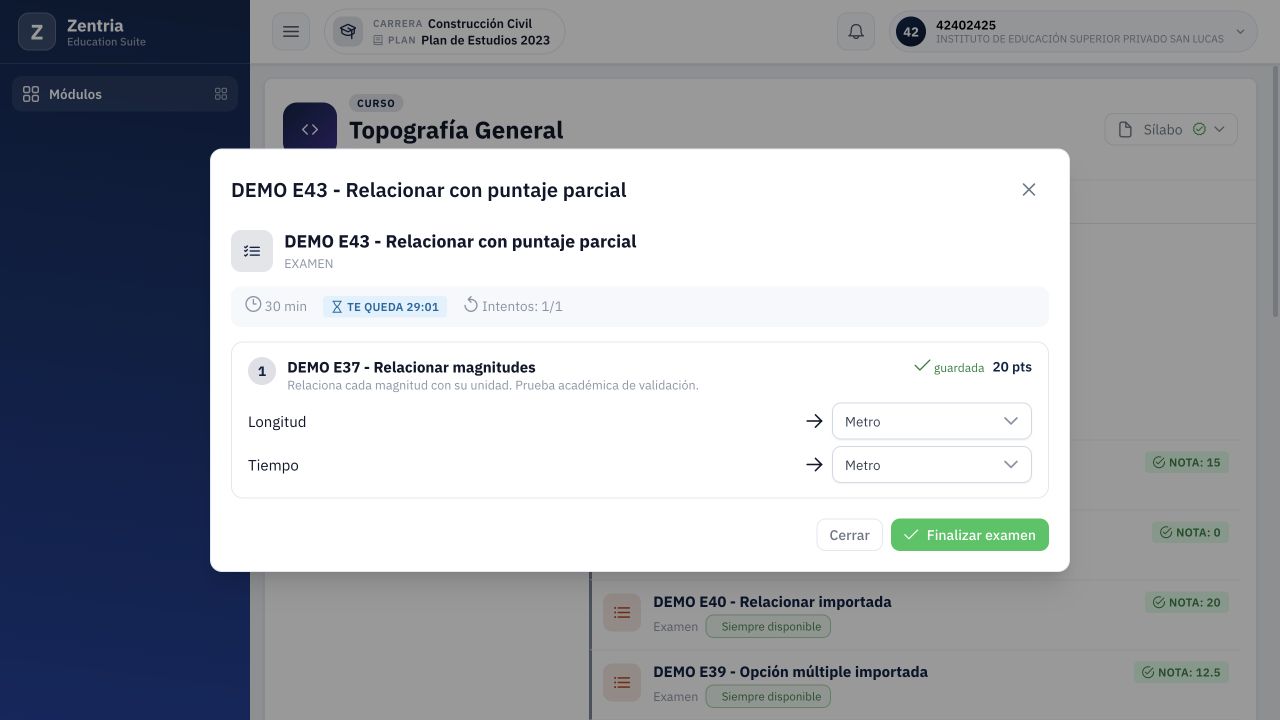Viewport: 1280px width, 720px height.
Task: Click the grid icon right of Módulos
Action: coord(221,94)
